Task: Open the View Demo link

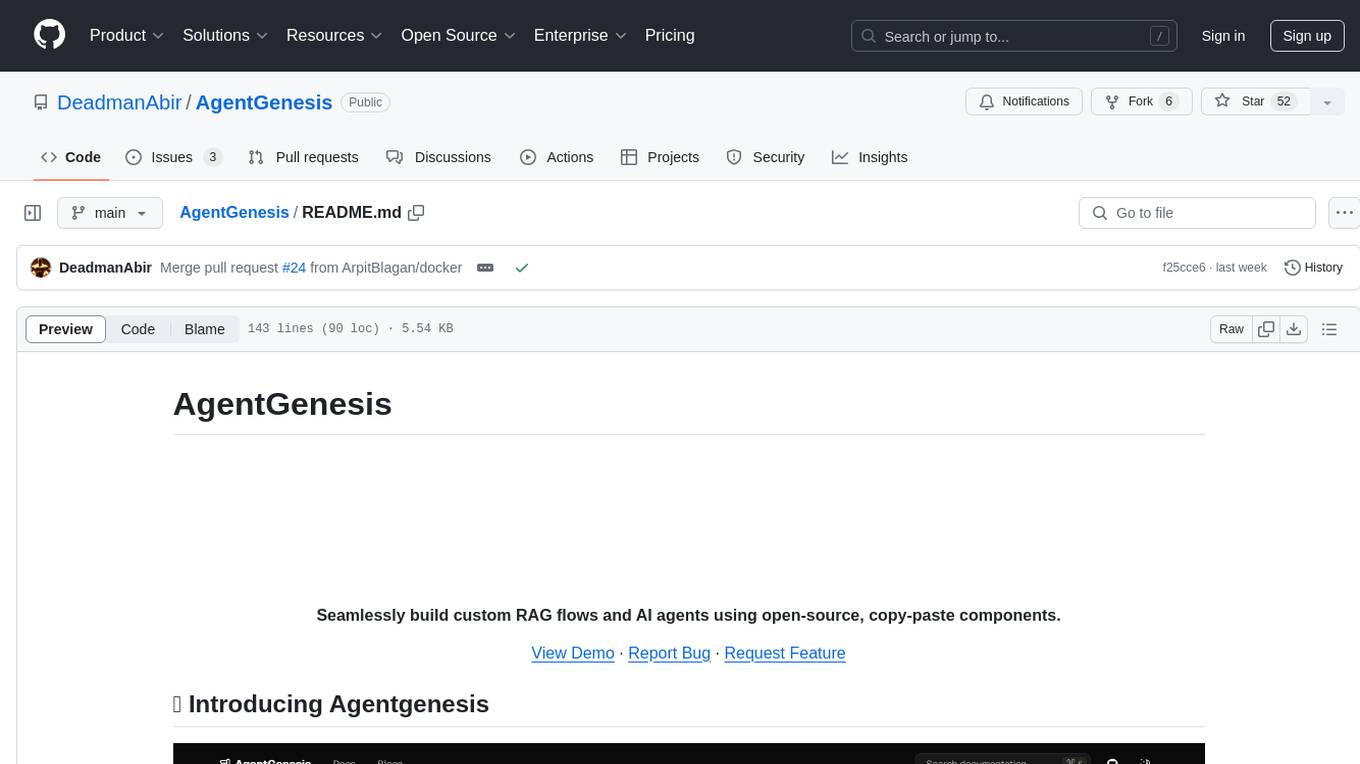Action: click(x=573, y=653)
